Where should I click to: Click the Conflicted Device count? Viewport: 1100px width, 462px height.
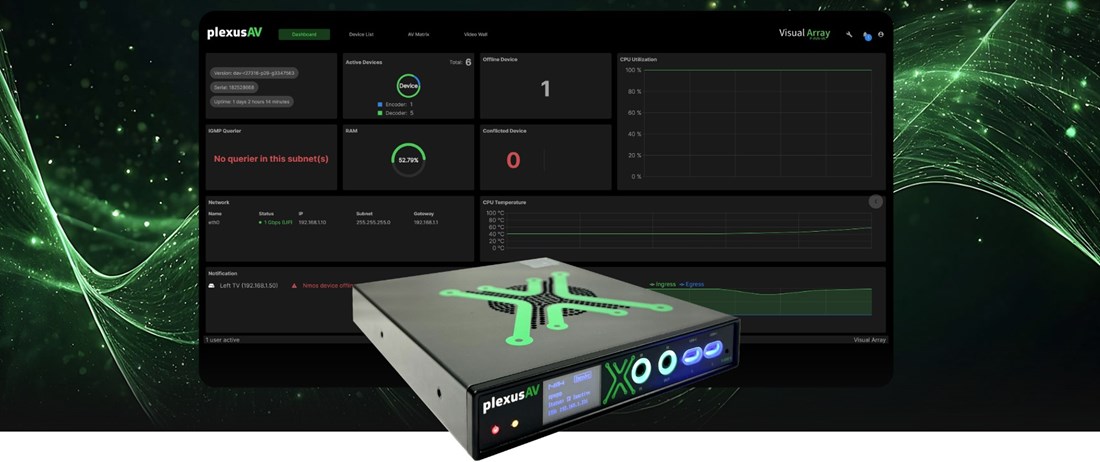[x=513, y=160]
